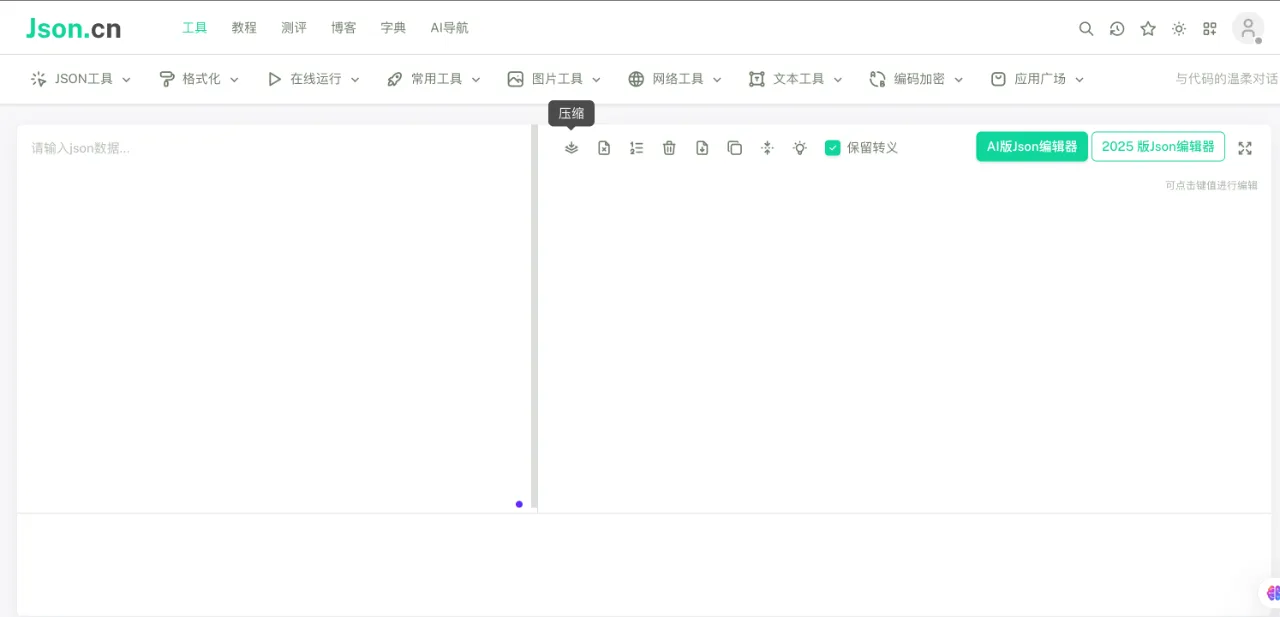Open the 测评 navigation tab
Image resolution: width=1280 pixels, height=617 pixels.
click(x=294, y=28)
